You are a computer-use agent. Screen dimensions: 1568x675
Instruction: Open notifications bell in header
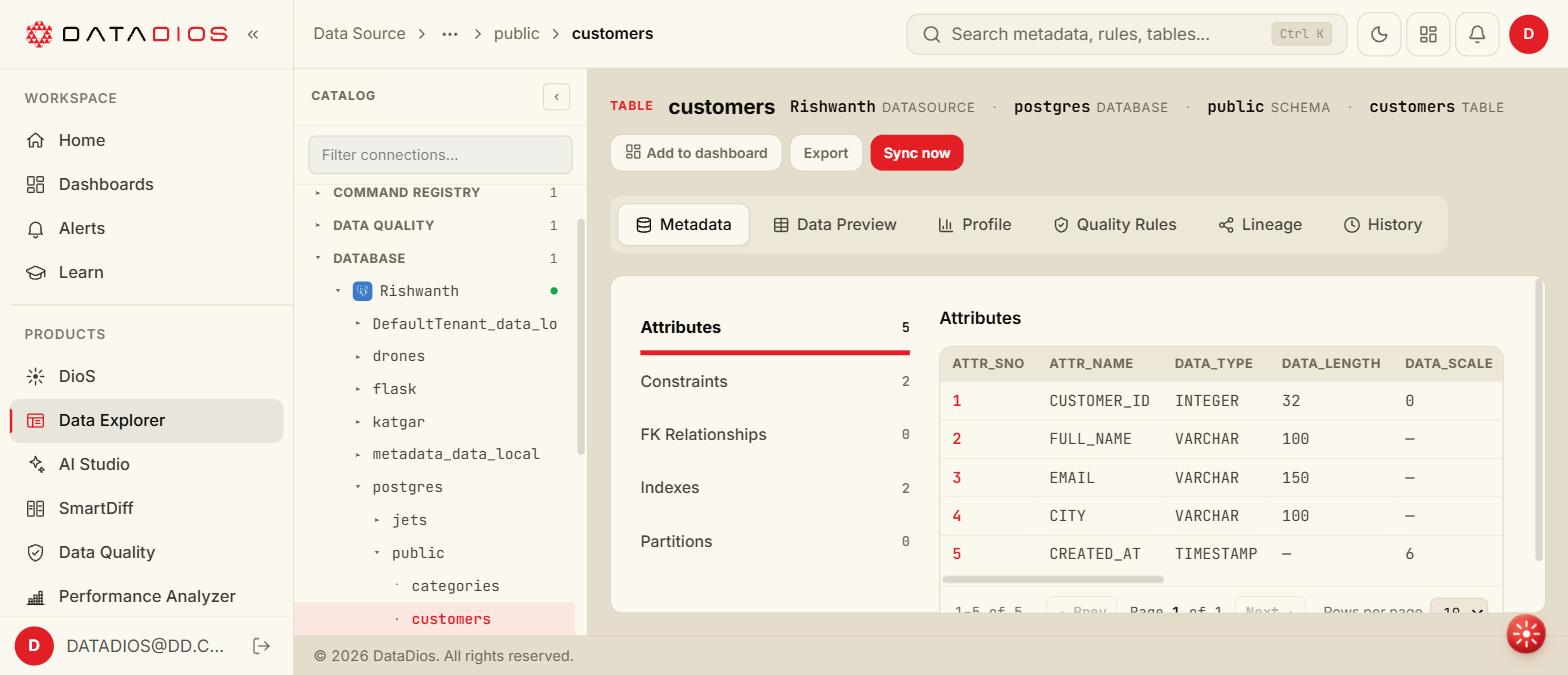tap(1477, 34)
